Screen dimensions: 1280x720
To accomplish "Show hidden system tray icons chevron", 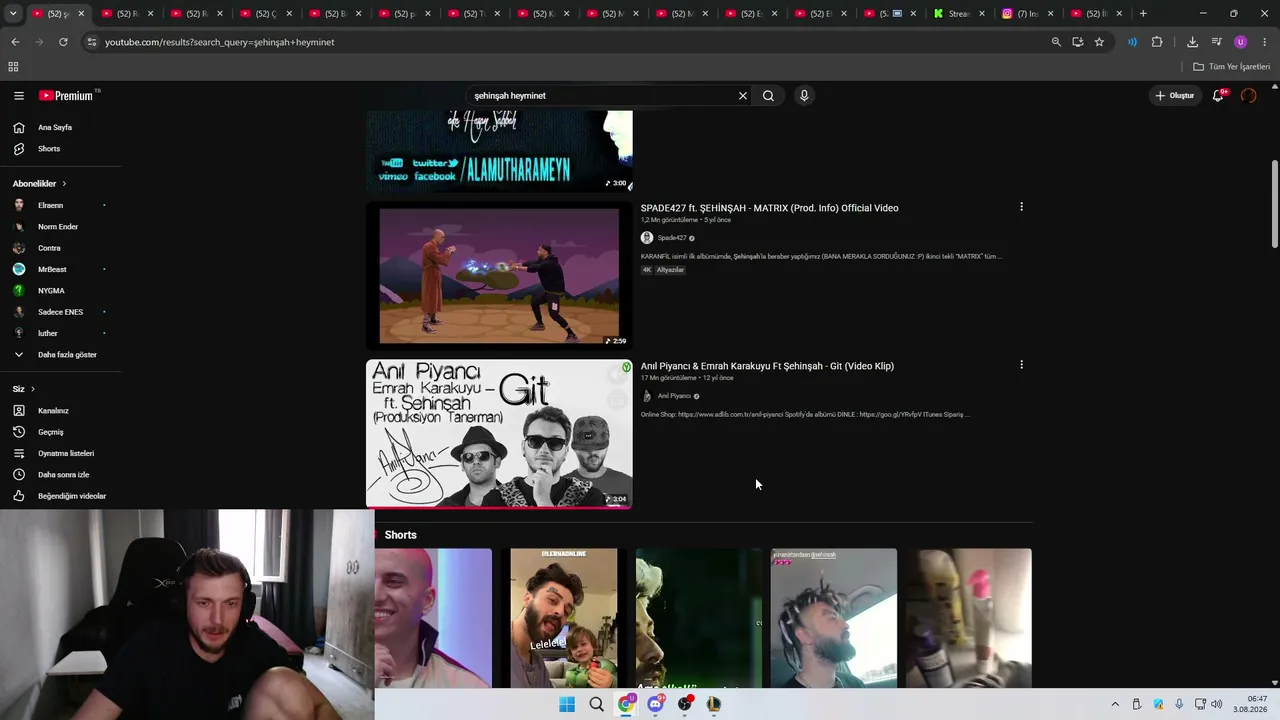I will (x=1115, y=704).
